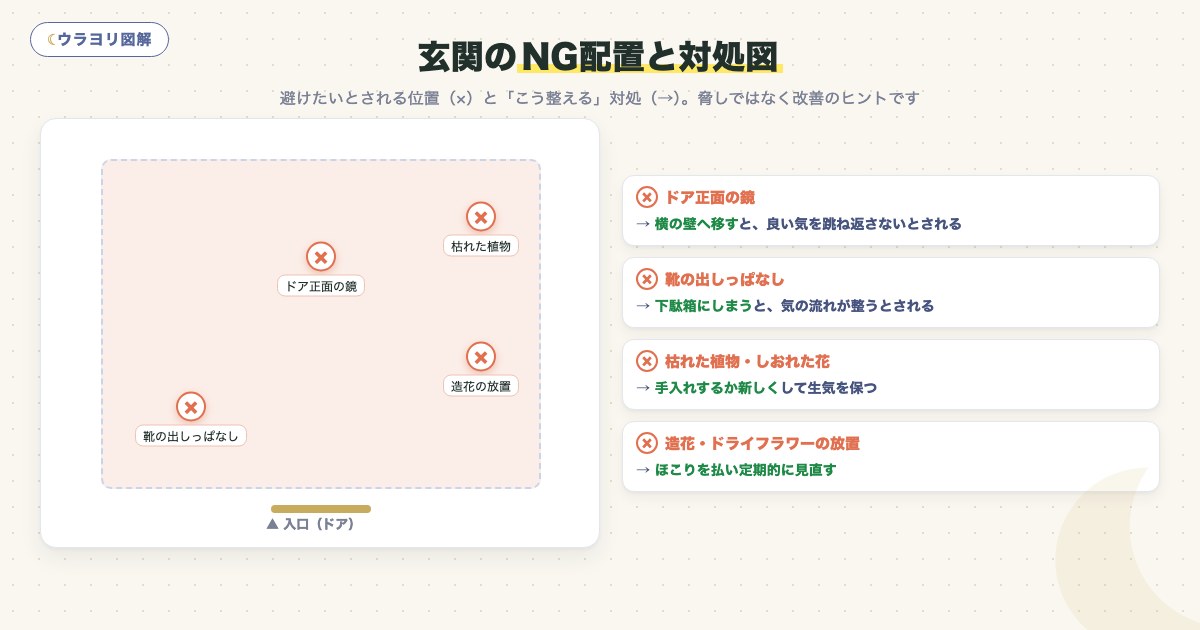
Task: Click the ほこりを払い定期的に見直す advice line
Action: tap(736, 470)
